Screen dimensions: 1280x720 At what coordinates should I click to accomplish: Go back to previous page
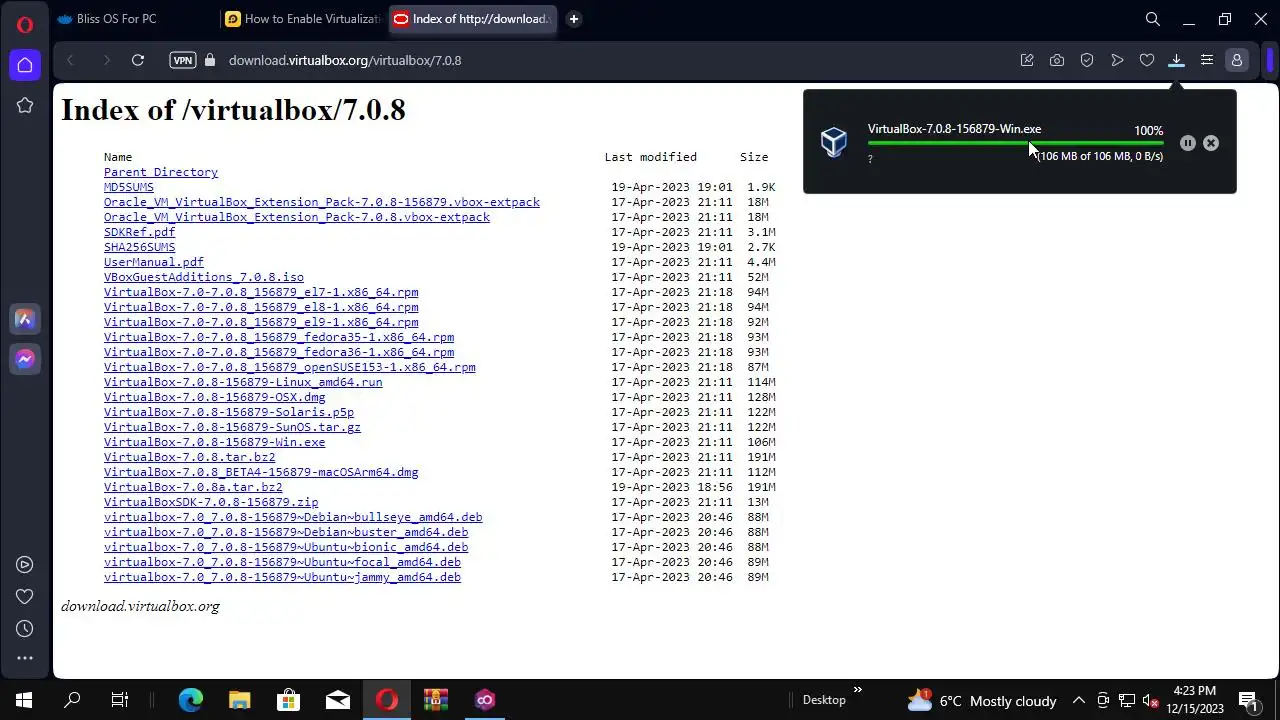70,60
